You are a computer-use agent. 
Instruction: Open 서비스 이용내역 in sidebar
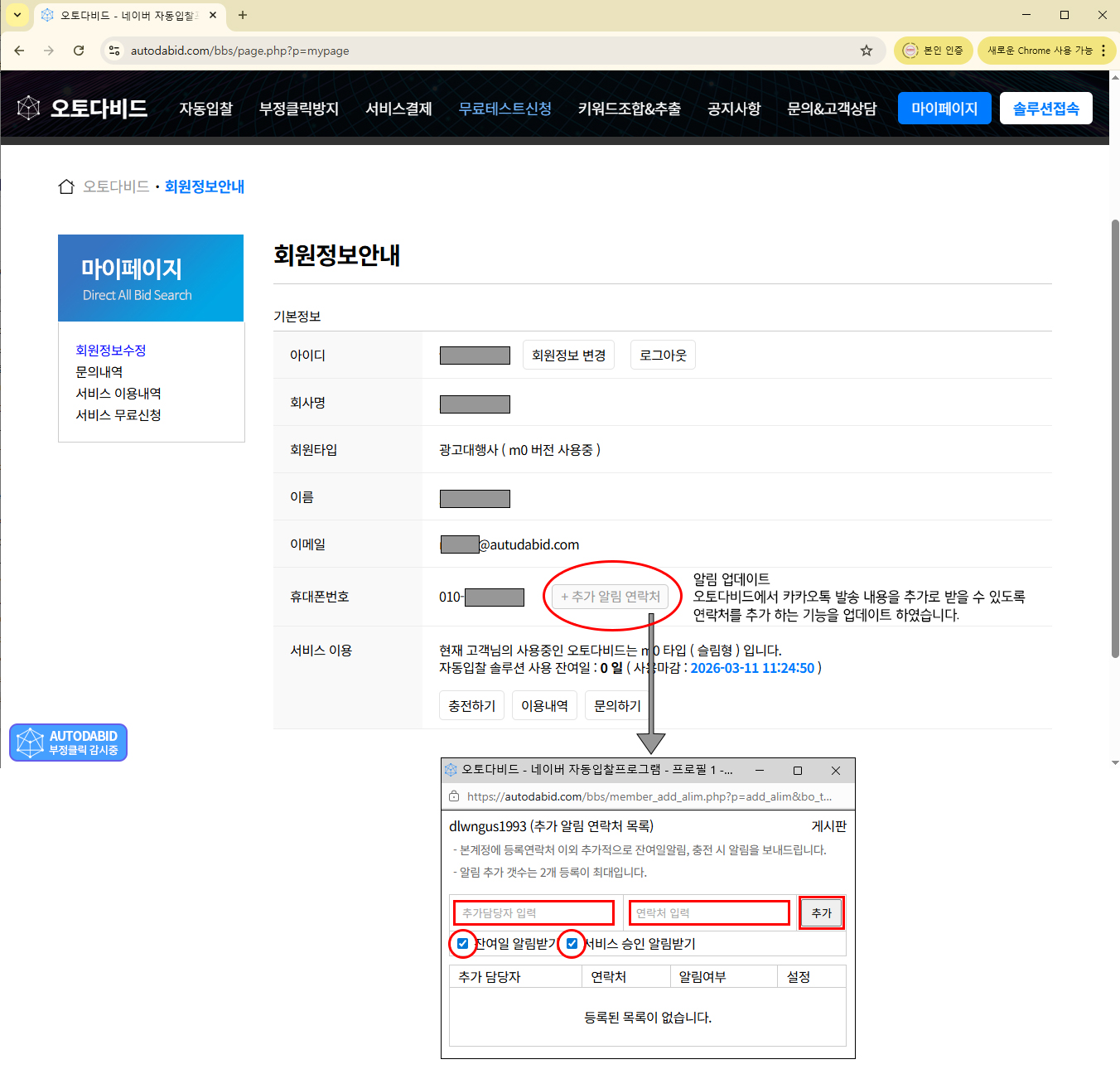coord(118,394)
